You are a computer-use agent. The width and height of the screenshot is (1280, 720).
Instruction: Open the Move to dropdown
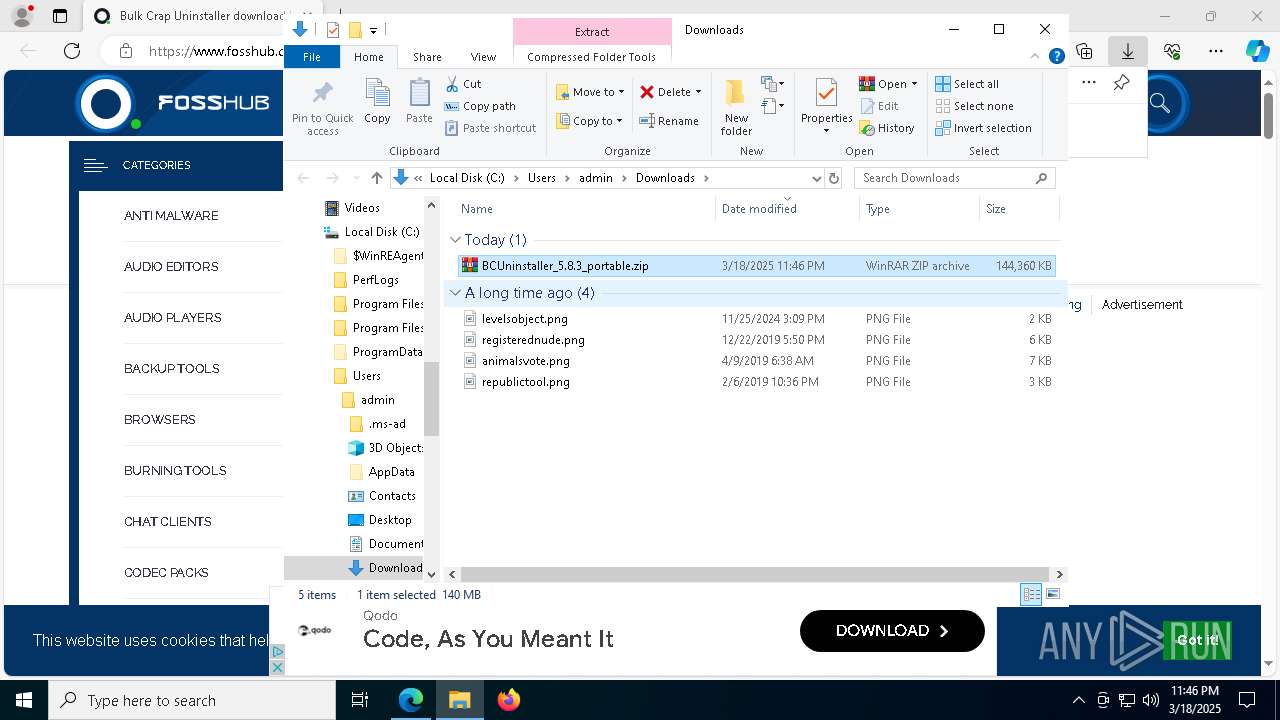click(590, 92)
